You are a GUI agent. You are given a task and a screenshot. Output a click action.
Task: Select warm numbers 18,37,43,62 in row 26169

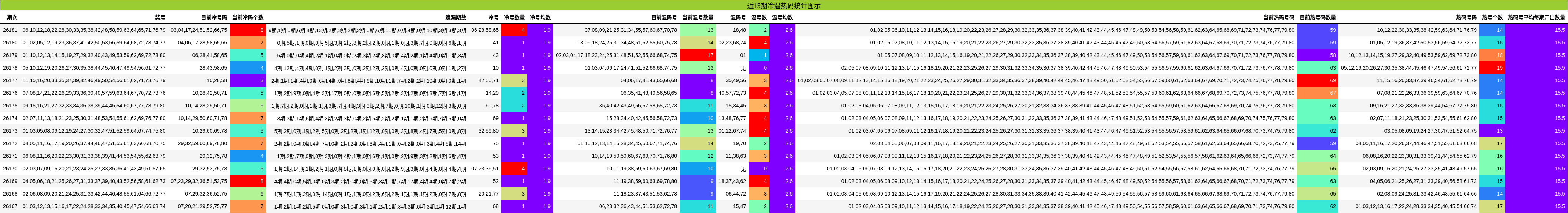[x=732, y=182]
